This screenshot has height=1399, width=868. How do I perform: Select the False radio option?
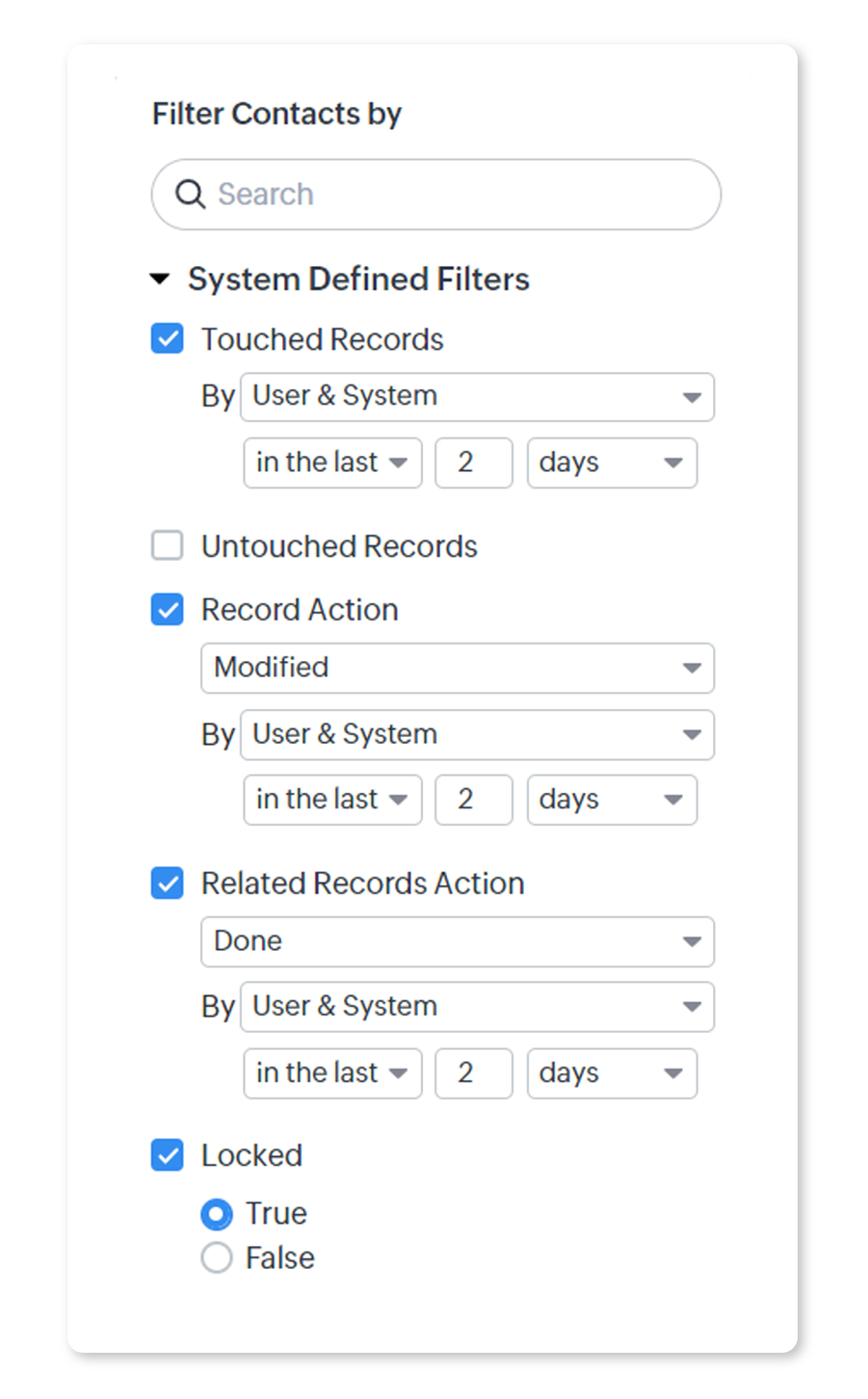pyautogui.click(x=217, y=1257)
